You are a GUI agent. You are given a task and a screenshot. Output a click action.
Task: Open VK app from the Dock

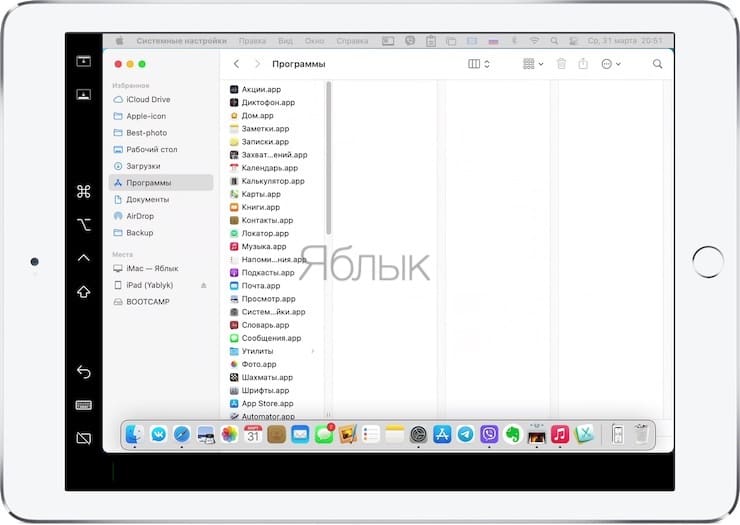(158, 434)
